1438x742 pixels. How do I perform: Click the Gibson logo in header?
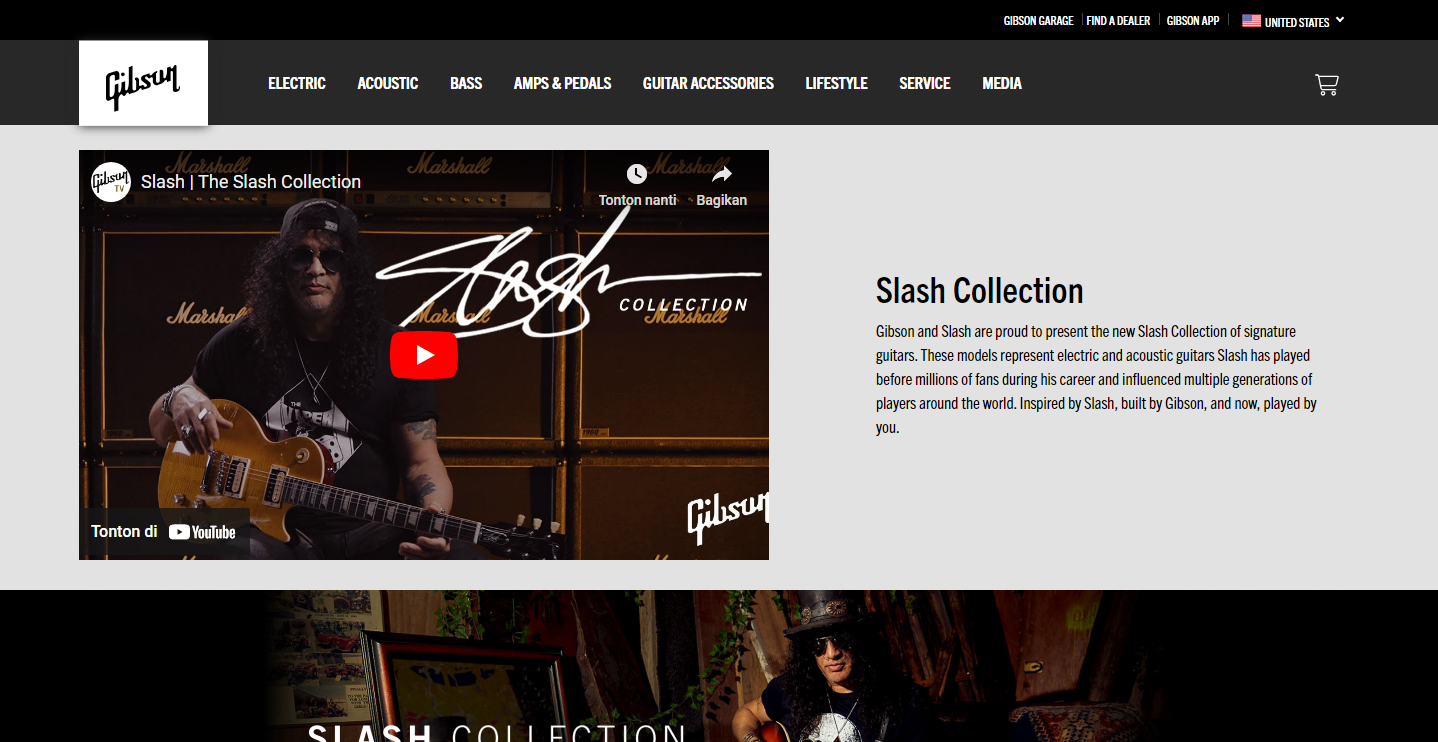click(x=143, y=84)
